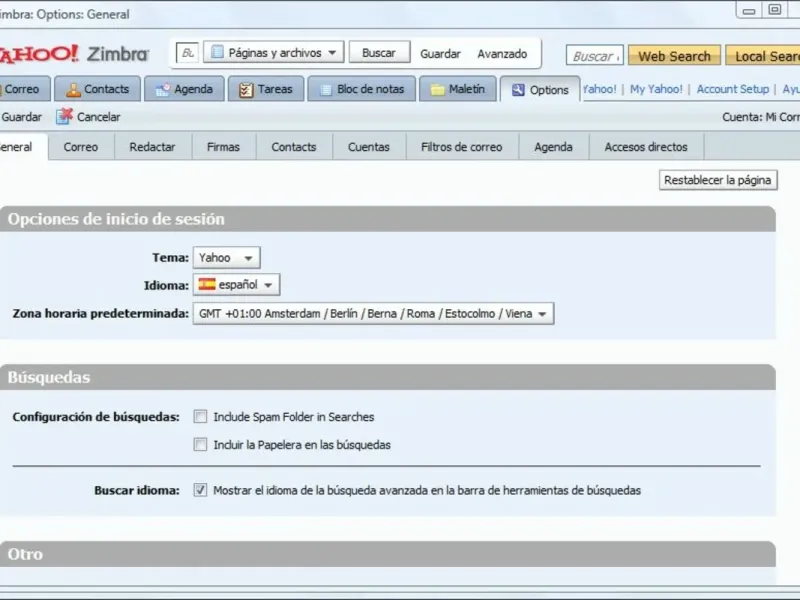Click the Local Search button

(763, 56)
